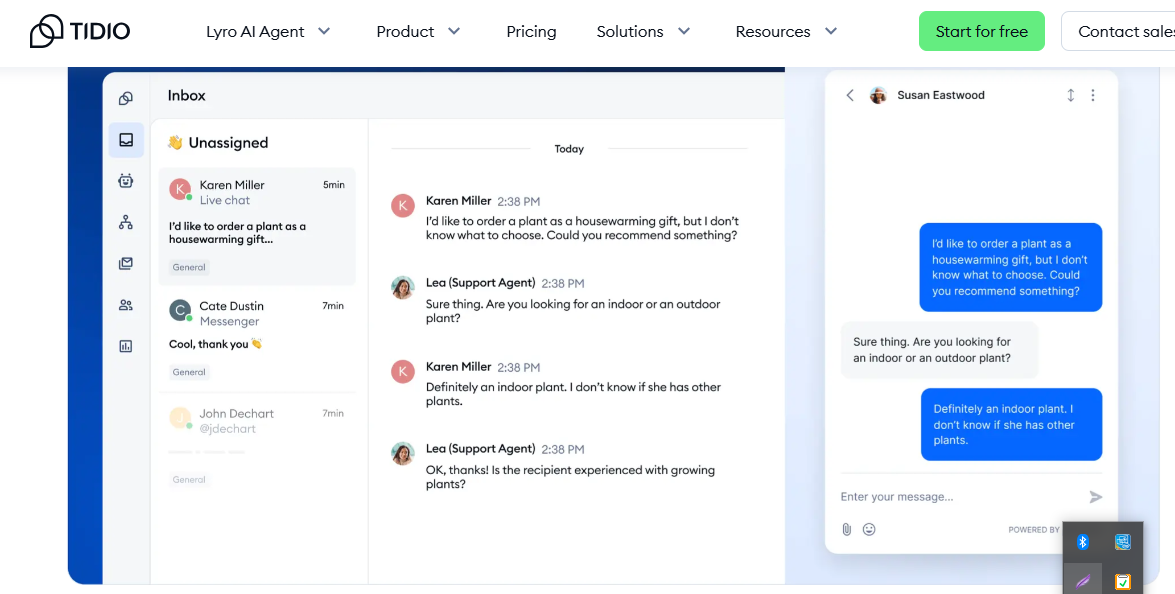
Task: Open the emoji picker in chat widget
Action: [x=869, y=529]
